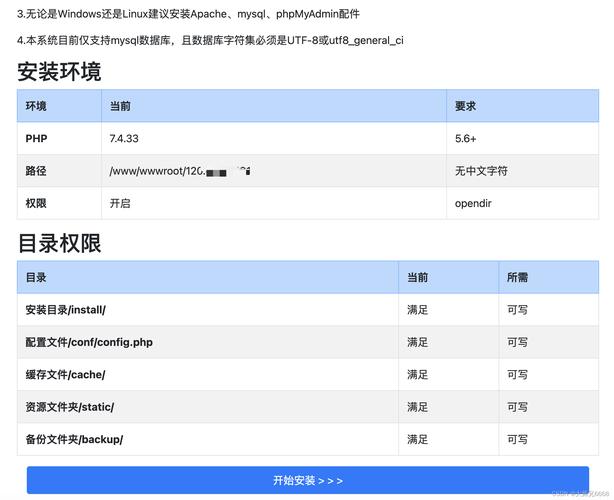Screen dimensions: 614x500
Task: Select the '安装环境' heading
Action: [x=59, y=72]
